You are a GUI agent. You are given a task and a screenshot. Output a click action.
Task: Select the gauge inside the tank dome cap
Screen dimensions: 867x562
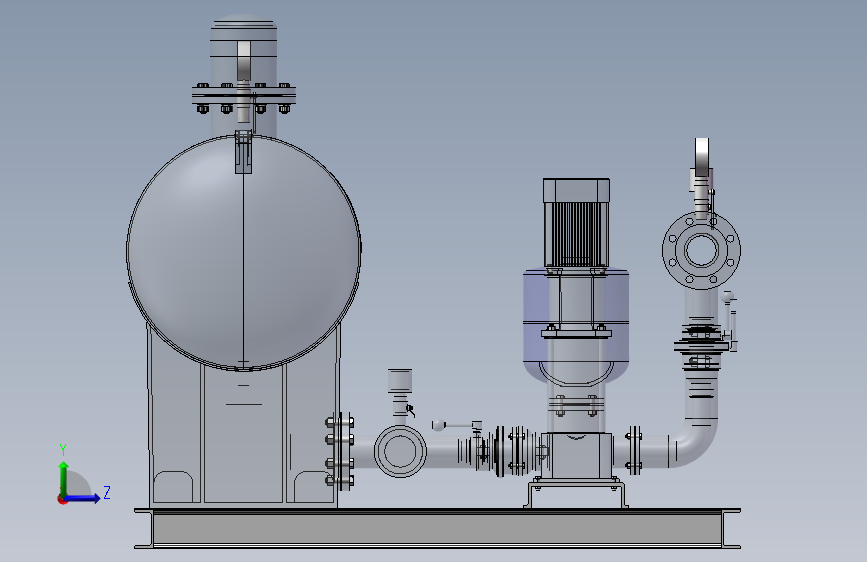[x=244, y=61]
